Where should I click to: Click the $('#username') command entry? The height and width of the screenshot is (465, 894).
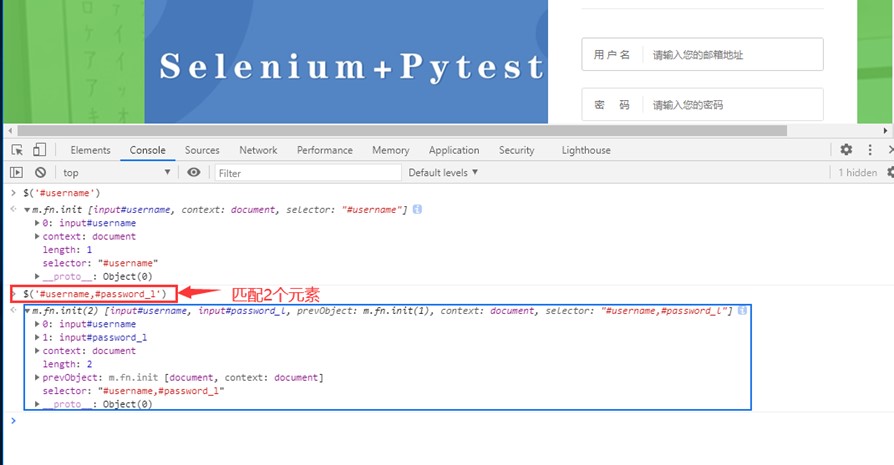(x=62, y=193)
